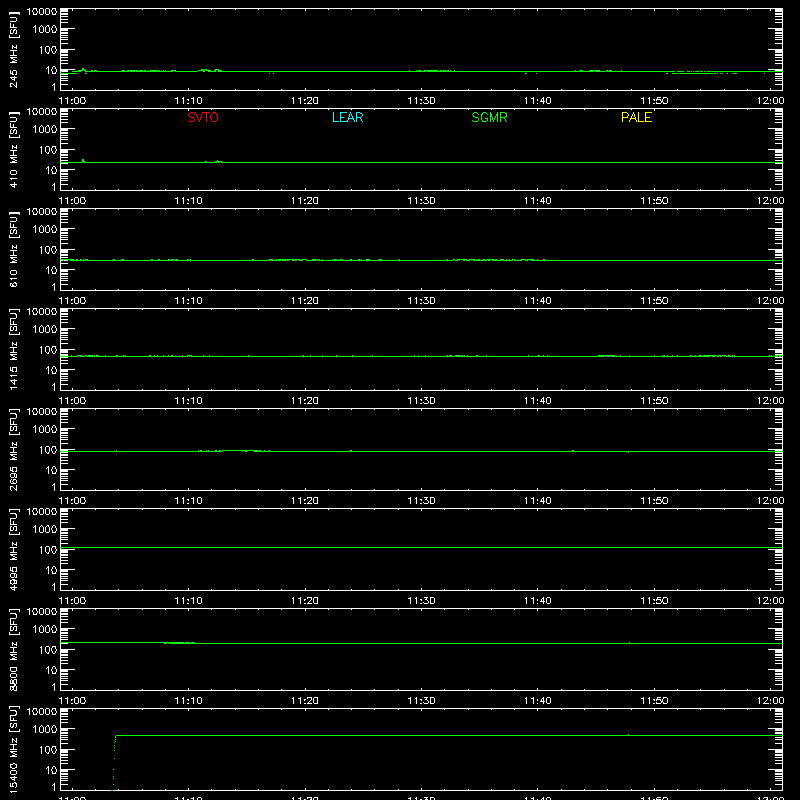Select the 2695 MHz [SFU] axis title
The width and height of the screenshot is (800, 800).
click(14, 449)
